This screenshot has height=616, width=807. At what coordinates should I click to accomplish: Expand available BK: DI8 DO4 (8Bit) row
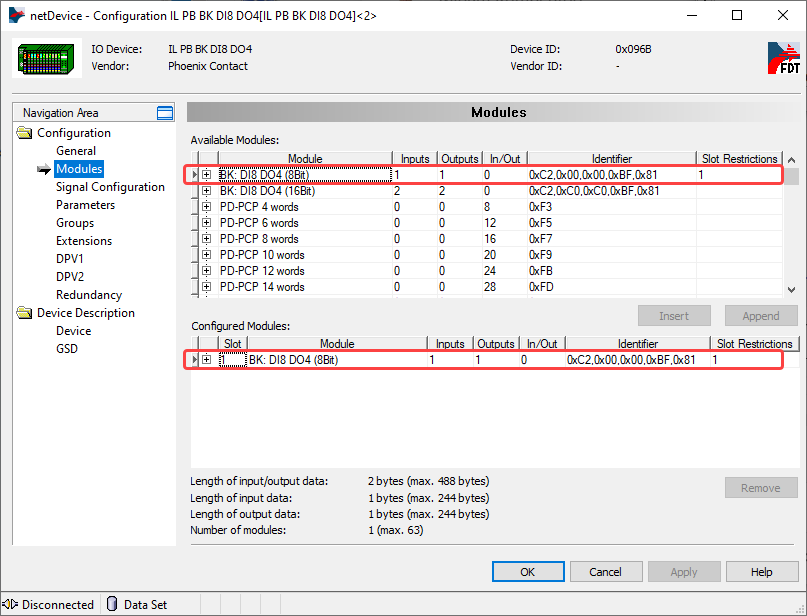(x=206, y=174)
